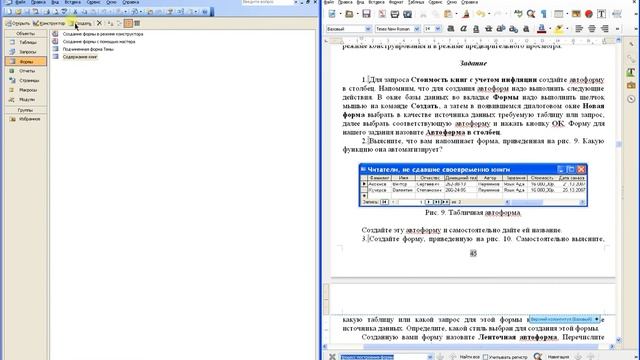The image size is (640, 360).
Task: Click the Find magnifier icon in Writer toolbar
Action: pyautogui.click(x=531, y=14)
